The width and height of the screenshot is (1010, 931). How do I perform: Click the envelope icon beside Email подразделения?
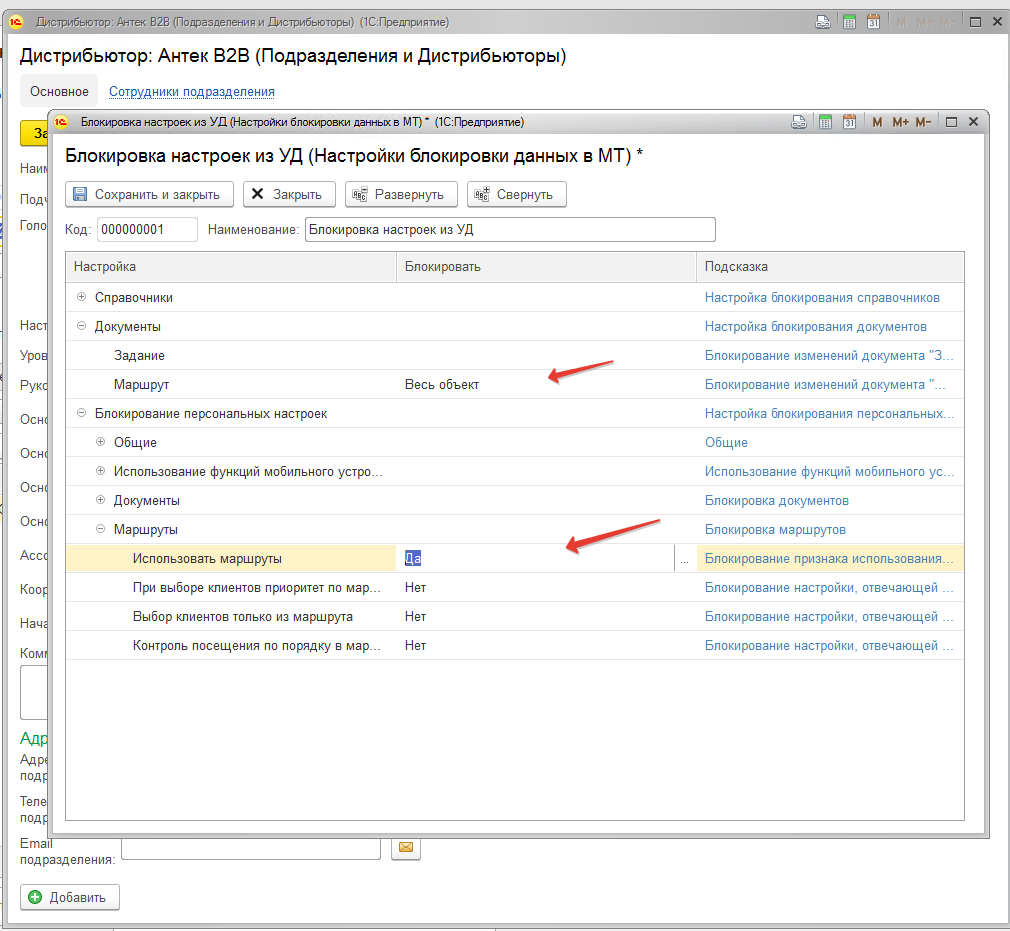pyautogui.click(x=406, y=848)
